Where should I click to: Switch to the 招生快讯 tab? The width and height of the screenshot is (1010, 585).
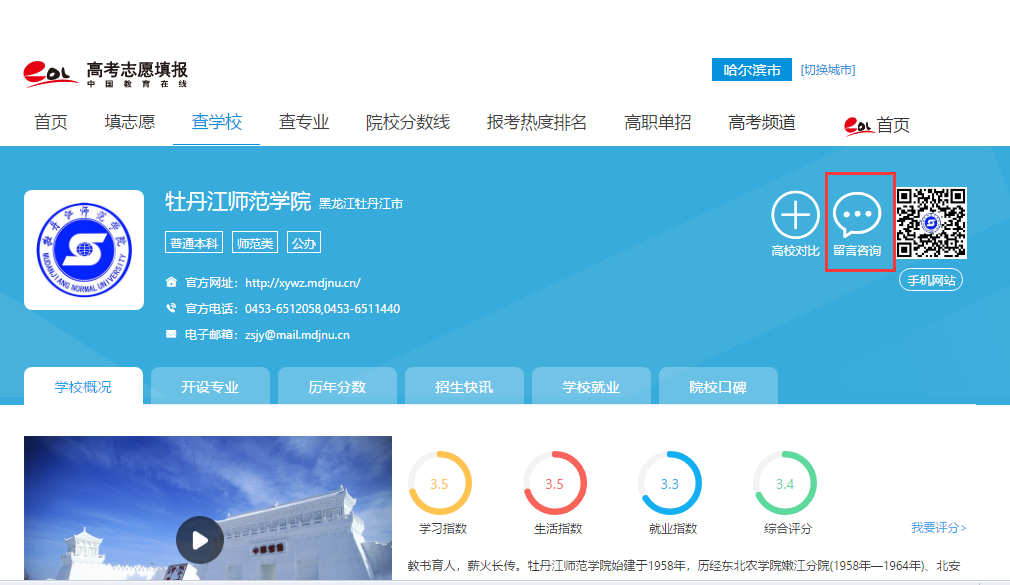click(x=464, y=387)
